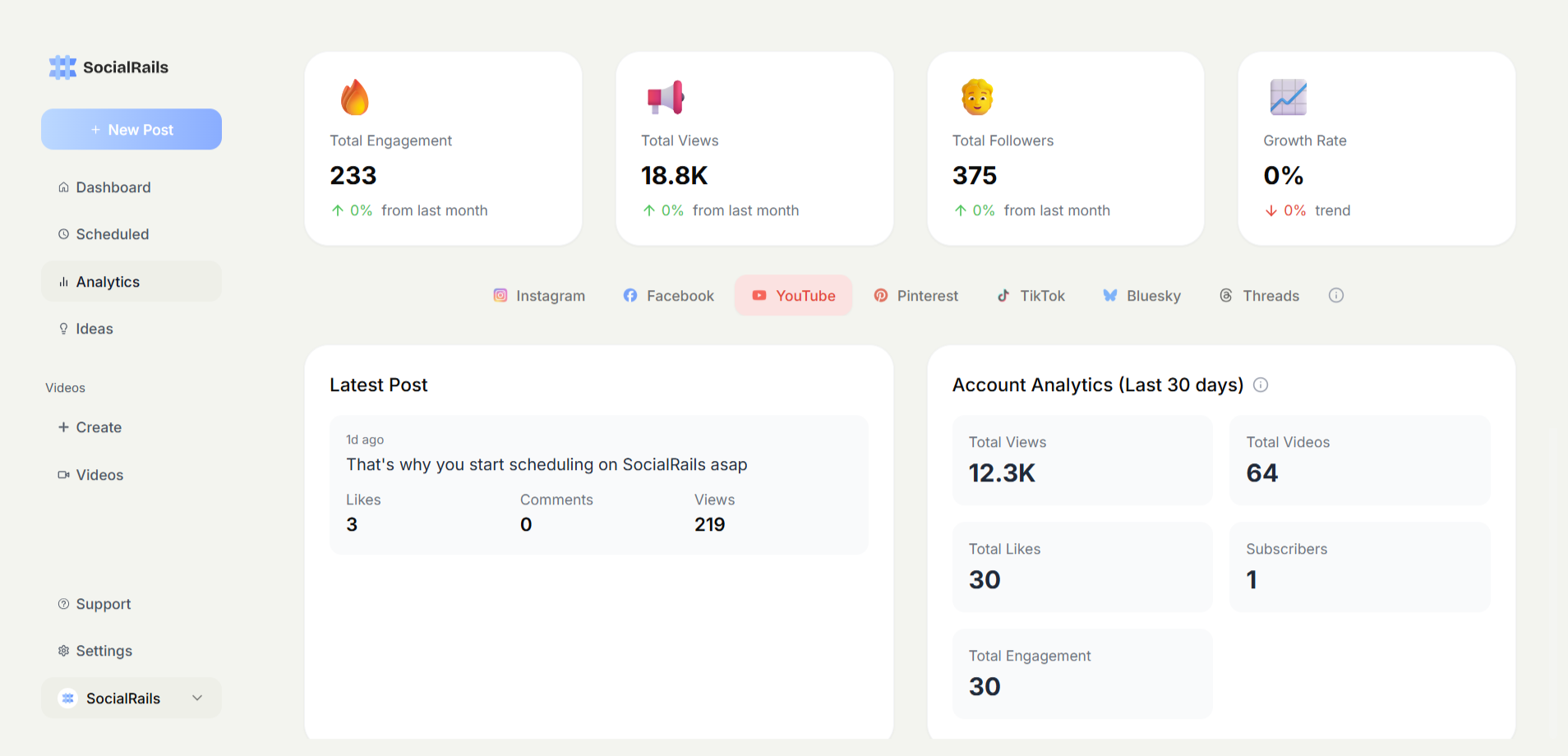
Task: Open the Videos library link
Action: [131, 475]
